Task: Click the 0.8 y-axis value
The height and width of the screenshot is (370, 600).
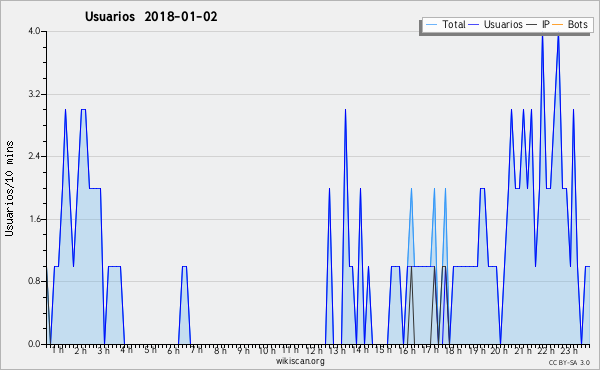Action: click(x=34, y=282)
